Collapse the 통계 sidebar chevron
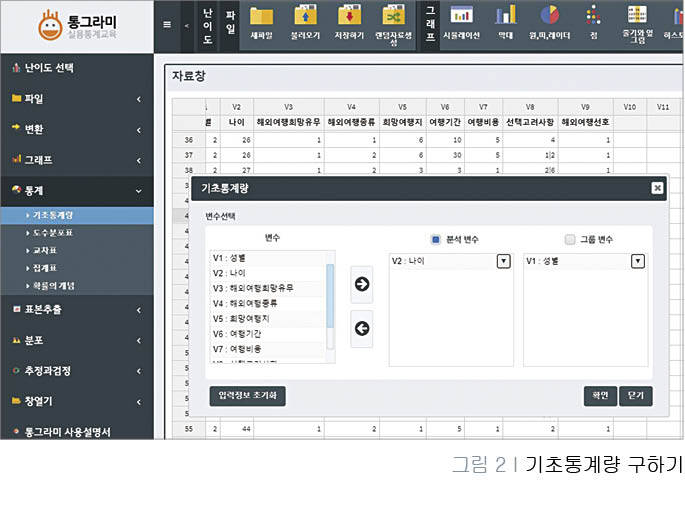The image size is (685, 506). (x=139, y=191)
